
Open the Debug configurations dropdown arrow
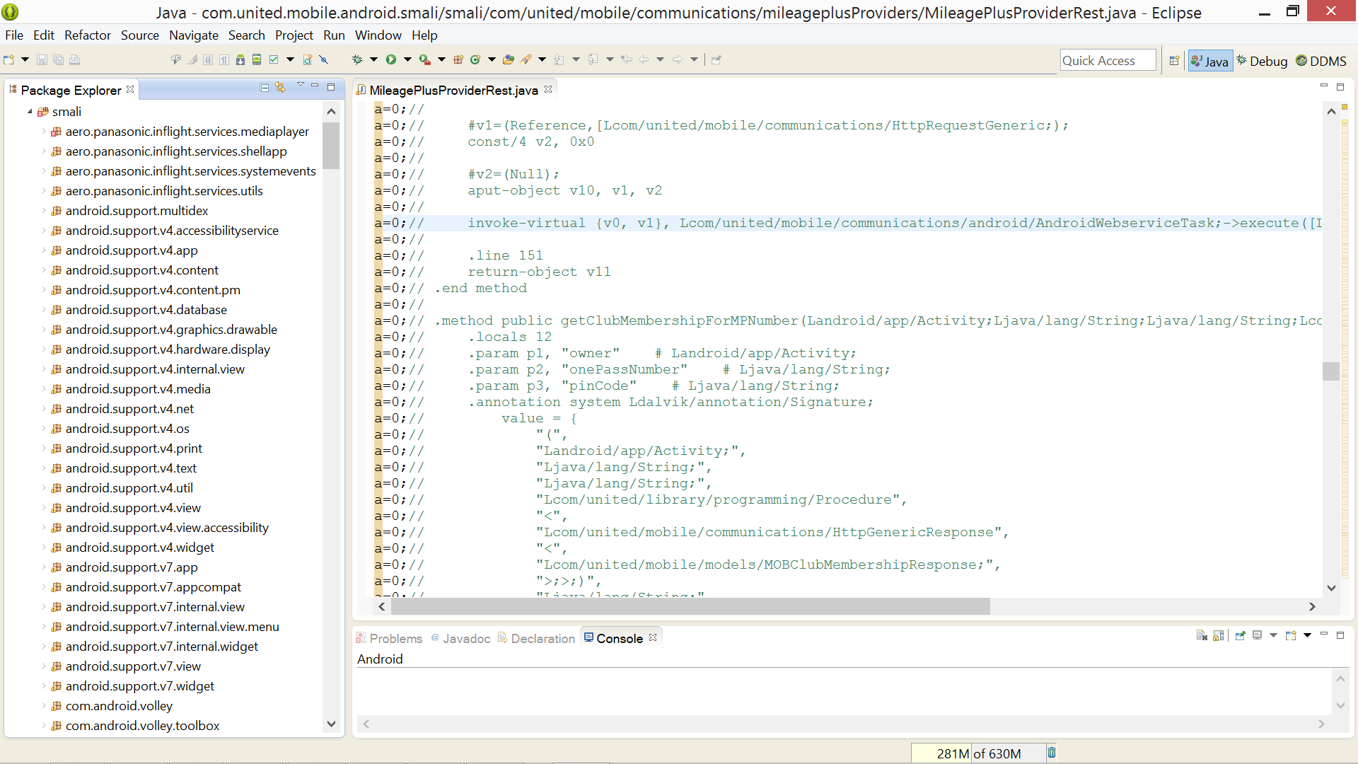click(x=373, y=59)
